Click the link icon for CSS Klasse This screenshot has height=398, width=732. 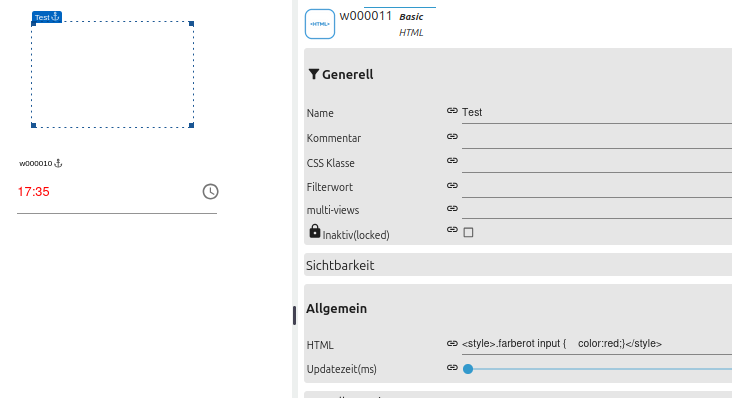coord(452,161)
